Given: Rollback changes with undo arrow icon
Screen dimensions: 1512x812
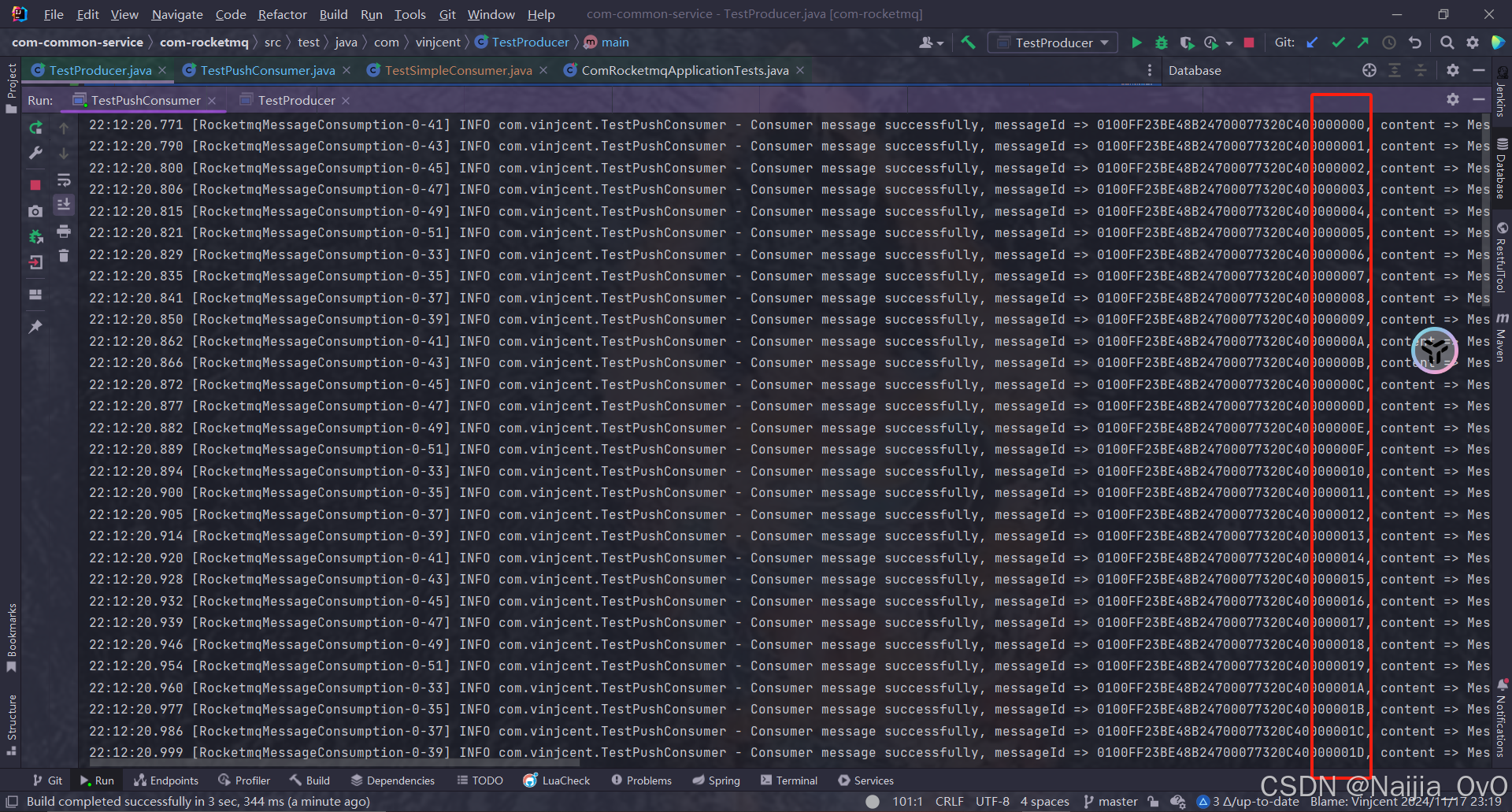Looking at the screenshot, I should pos(1415,43).
